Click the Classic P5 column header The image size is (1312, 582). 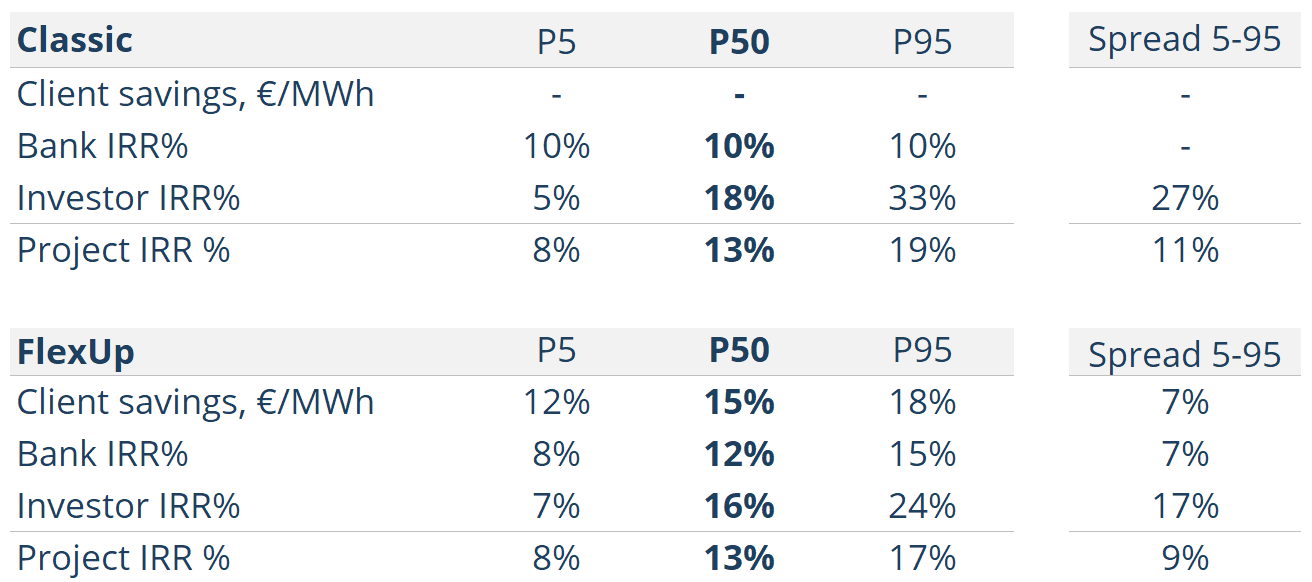[x=557, y=41]
